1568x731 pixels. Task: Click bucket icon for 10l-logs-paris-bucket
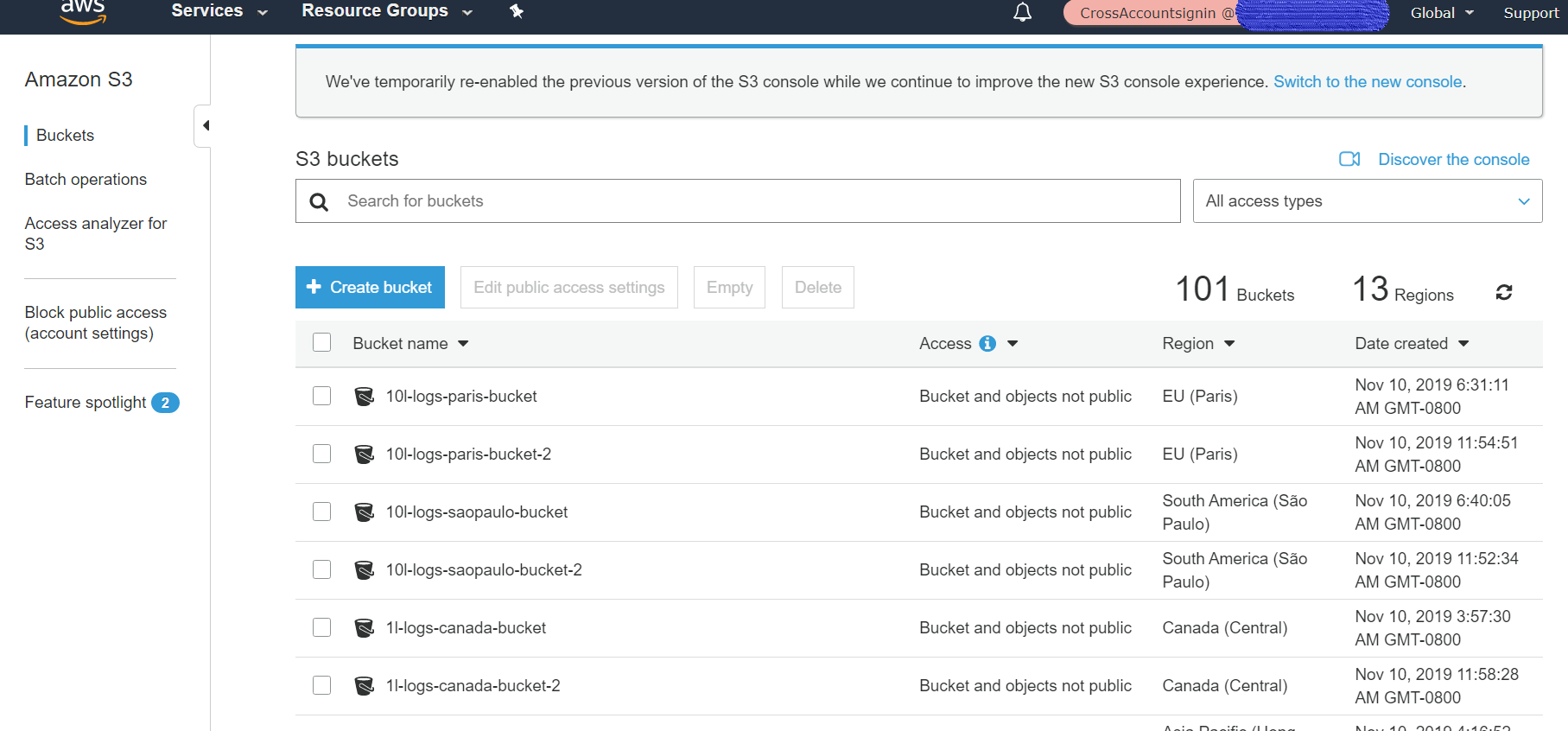(x=365, y=397)
